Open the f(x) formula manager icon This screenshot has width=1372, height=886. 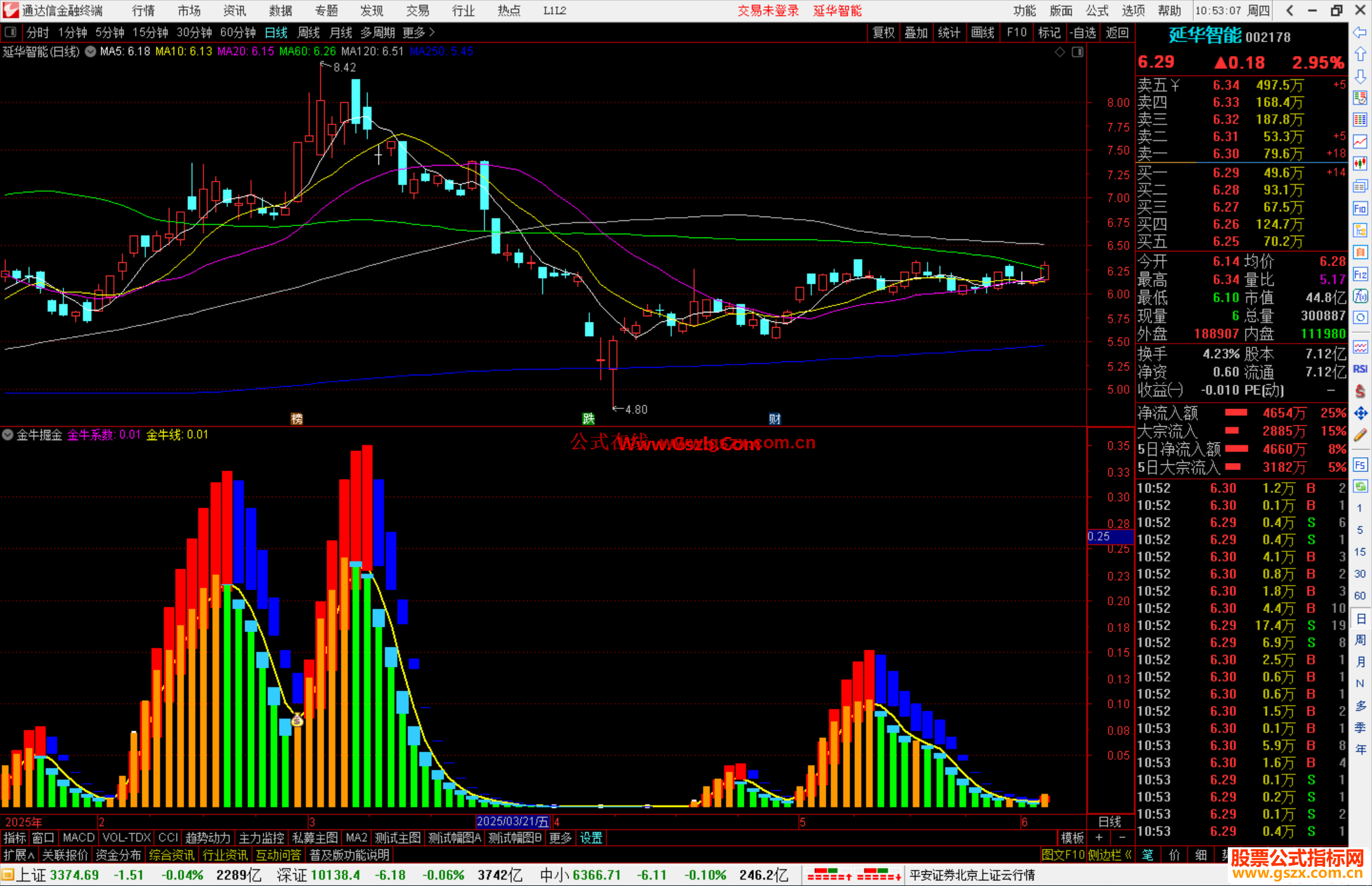[x=1360, y=296]
